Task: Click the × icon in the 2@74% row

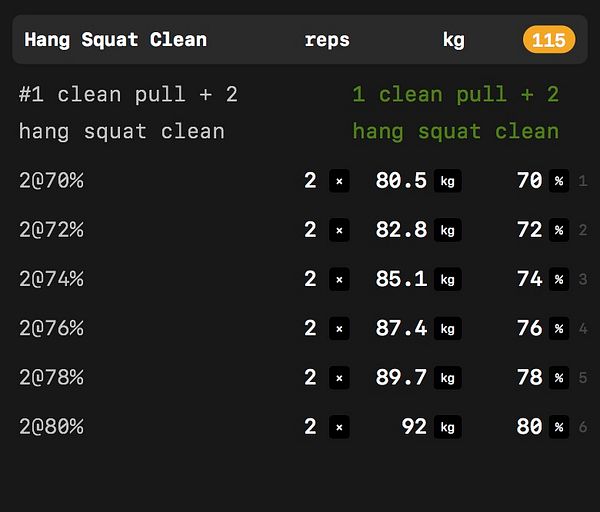Action: pyautogui.click(x=339, y=279)
